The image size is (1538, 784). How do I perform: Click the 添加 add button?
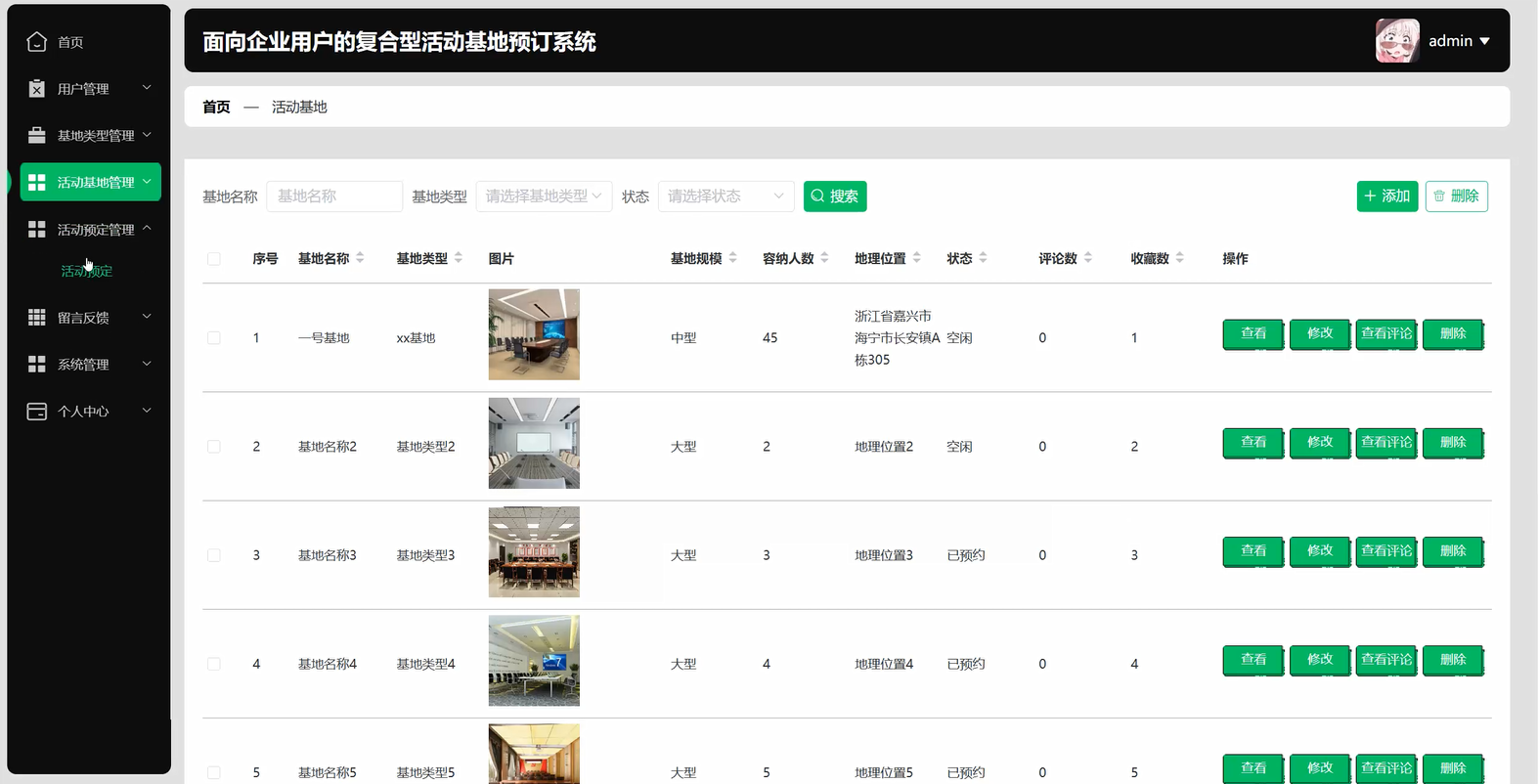click(x=1387, y=196)
